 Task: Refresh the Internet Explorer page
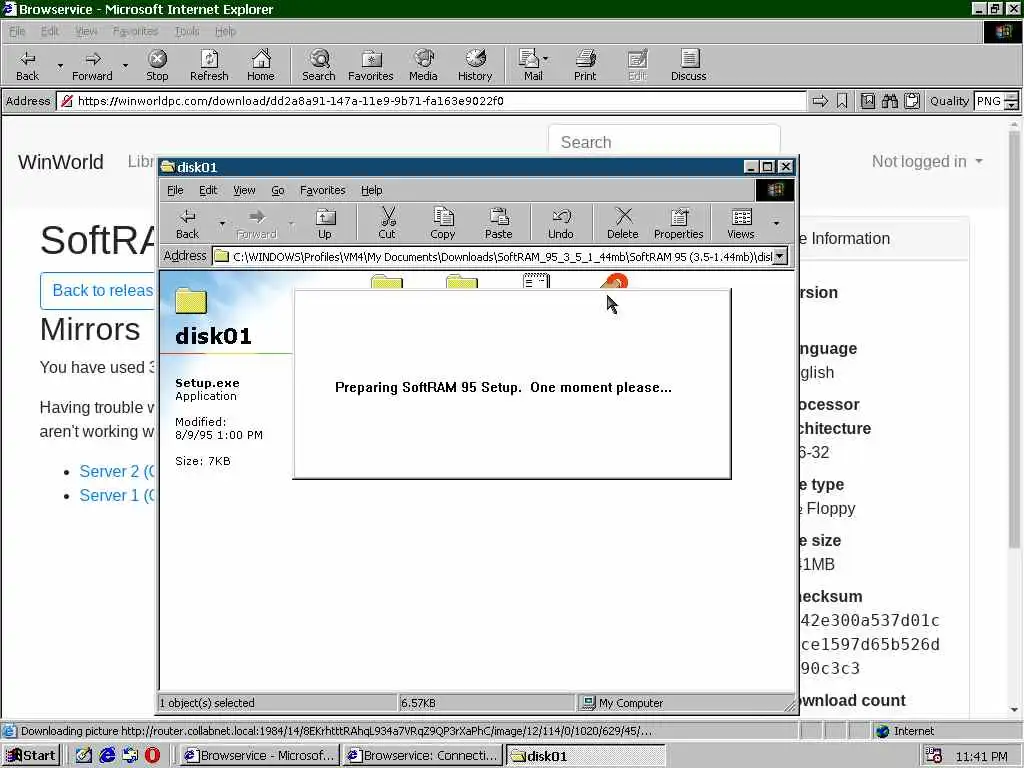pos(209,65)
